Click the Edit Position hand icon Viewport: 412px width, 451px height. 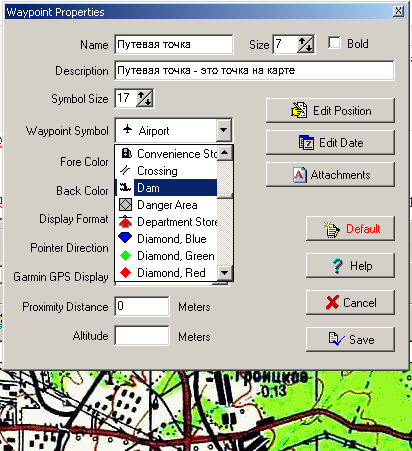point(299,110)
